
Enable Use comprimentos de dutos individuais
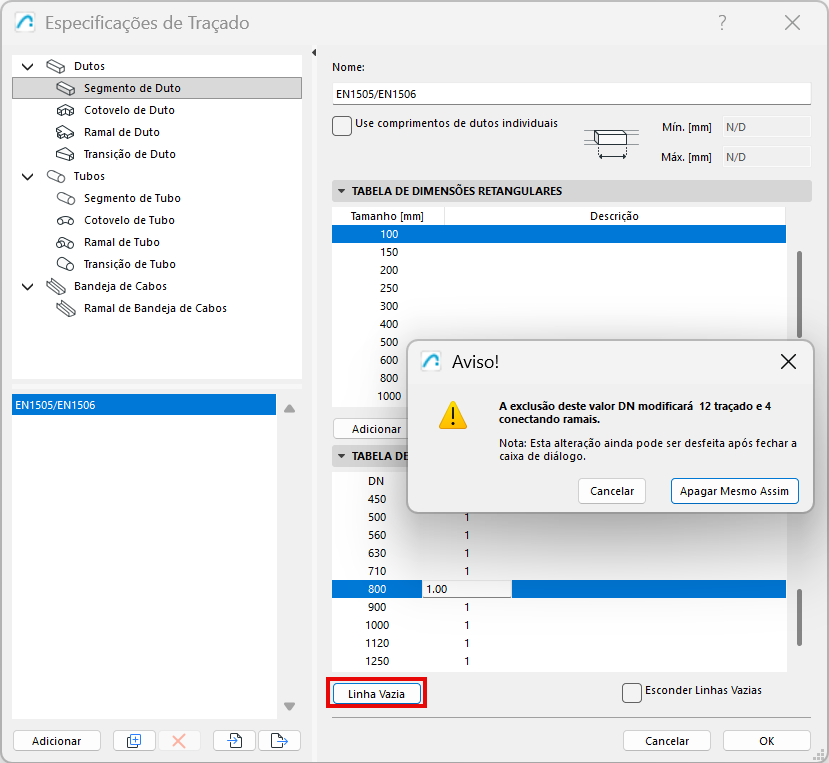[342, 126]
